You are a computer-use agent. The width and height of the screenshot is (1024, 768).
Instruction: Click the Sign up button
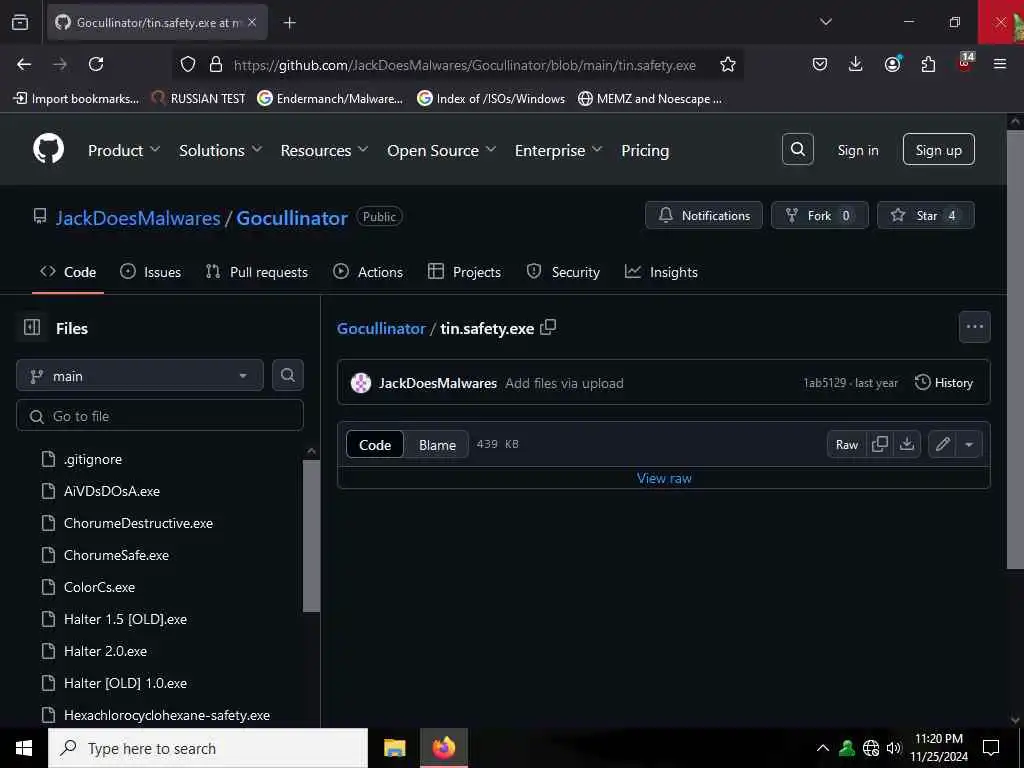938,150
